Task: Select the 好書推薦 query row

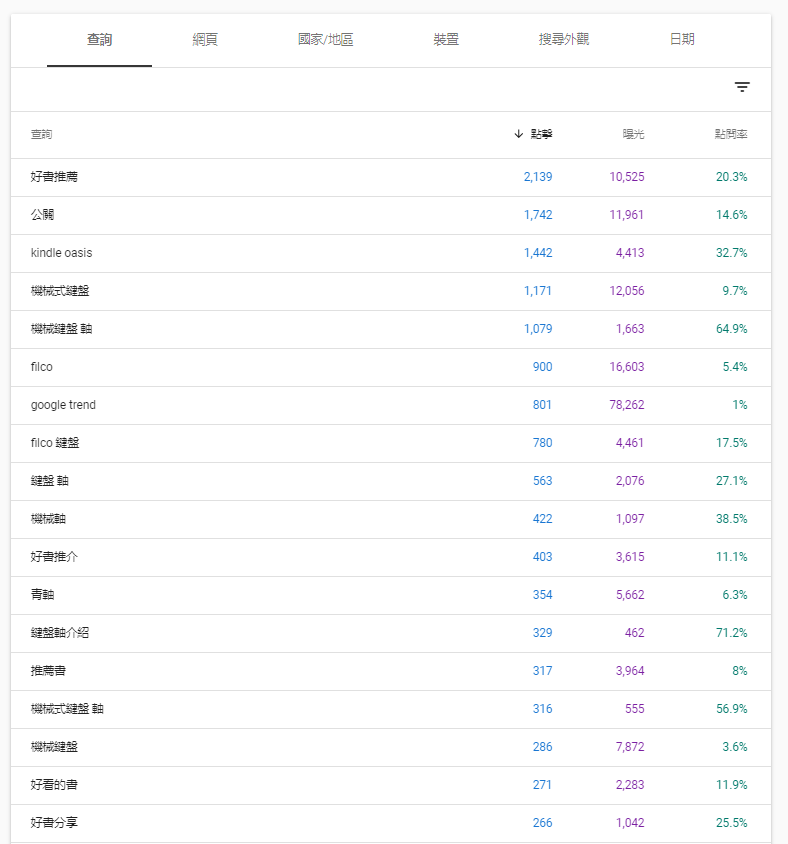Action: coord(54,177)
